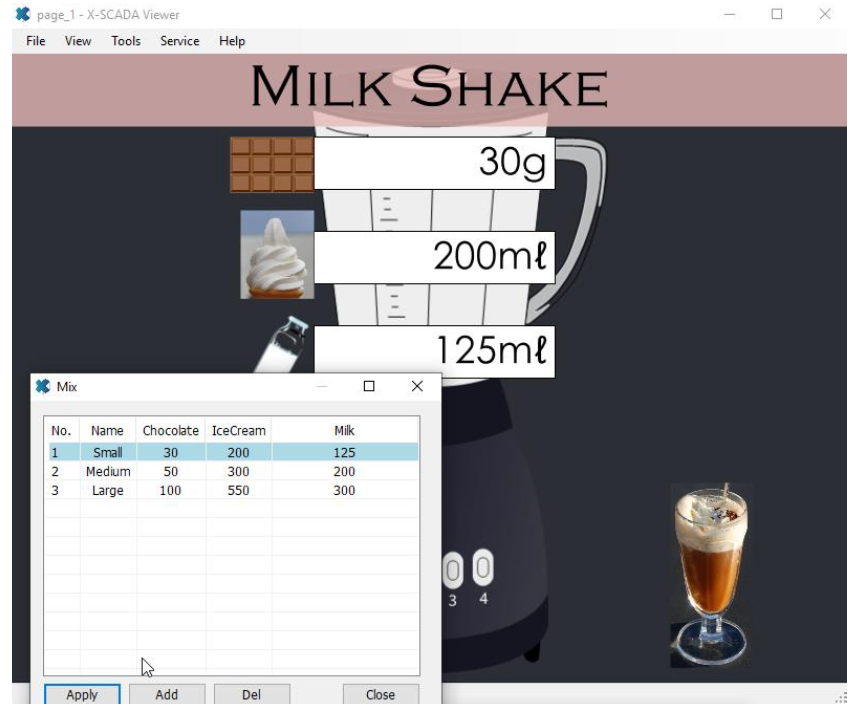Select the Medium recipe row
The width and height of the screenshot is (862, 705).
[x=233, y=471]
